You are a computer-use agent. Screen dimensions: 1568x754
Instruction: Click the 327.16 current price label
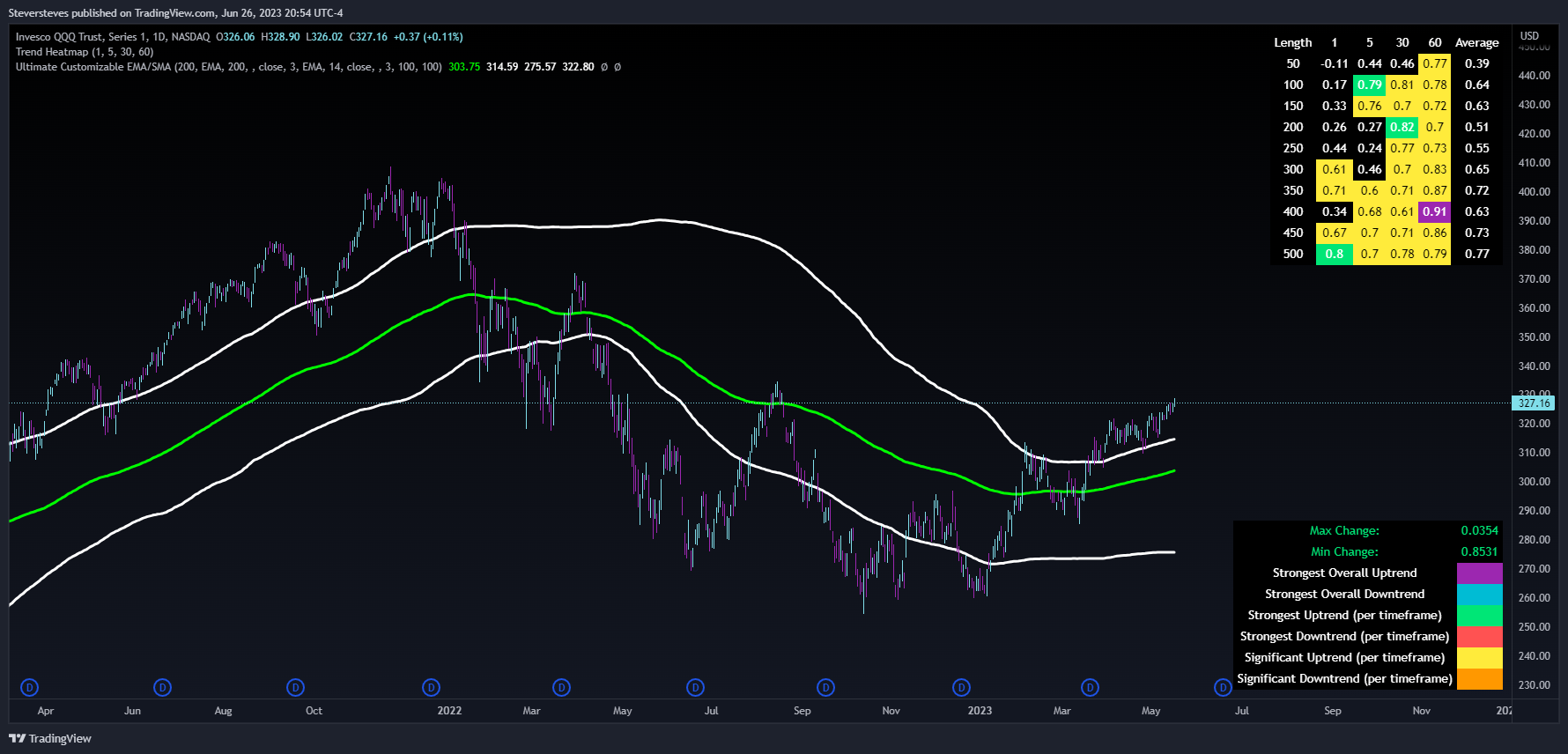click(1534, 403)
